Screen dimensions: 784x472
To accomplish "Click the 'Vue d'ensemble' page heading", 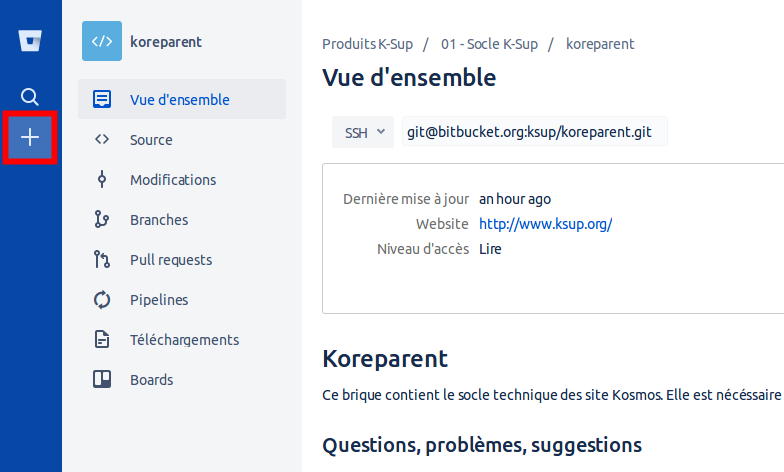I will (x=409, y=78).
